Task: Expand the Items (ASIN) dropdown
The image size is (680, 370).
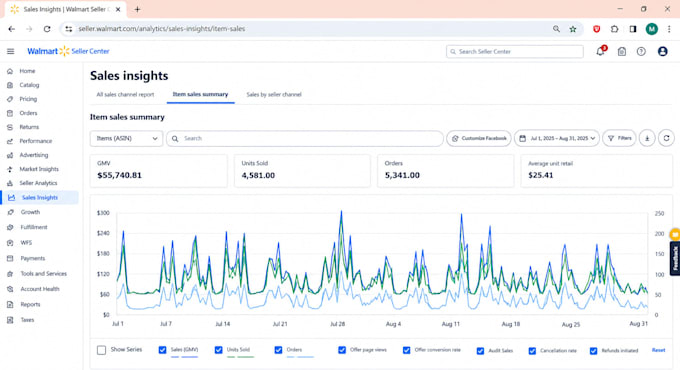Action: tap(126, 138)
